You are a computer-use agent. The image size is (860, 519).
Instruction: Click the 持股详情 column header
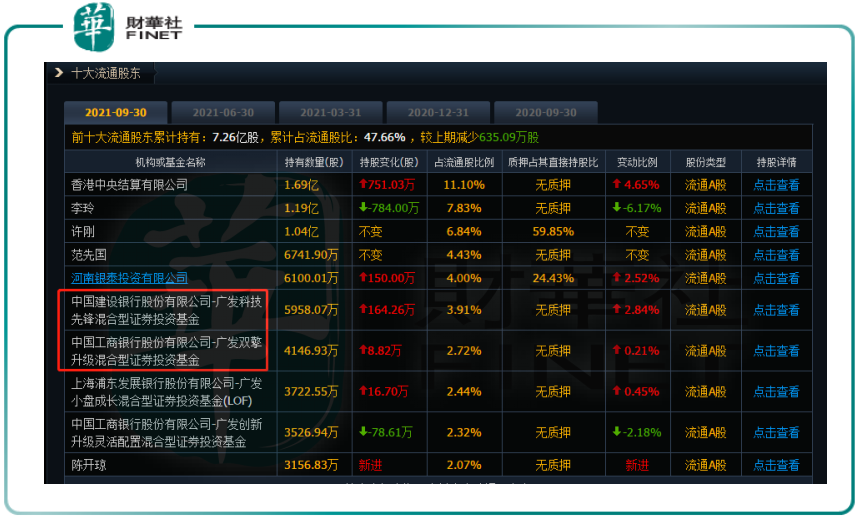click(776, 162)
